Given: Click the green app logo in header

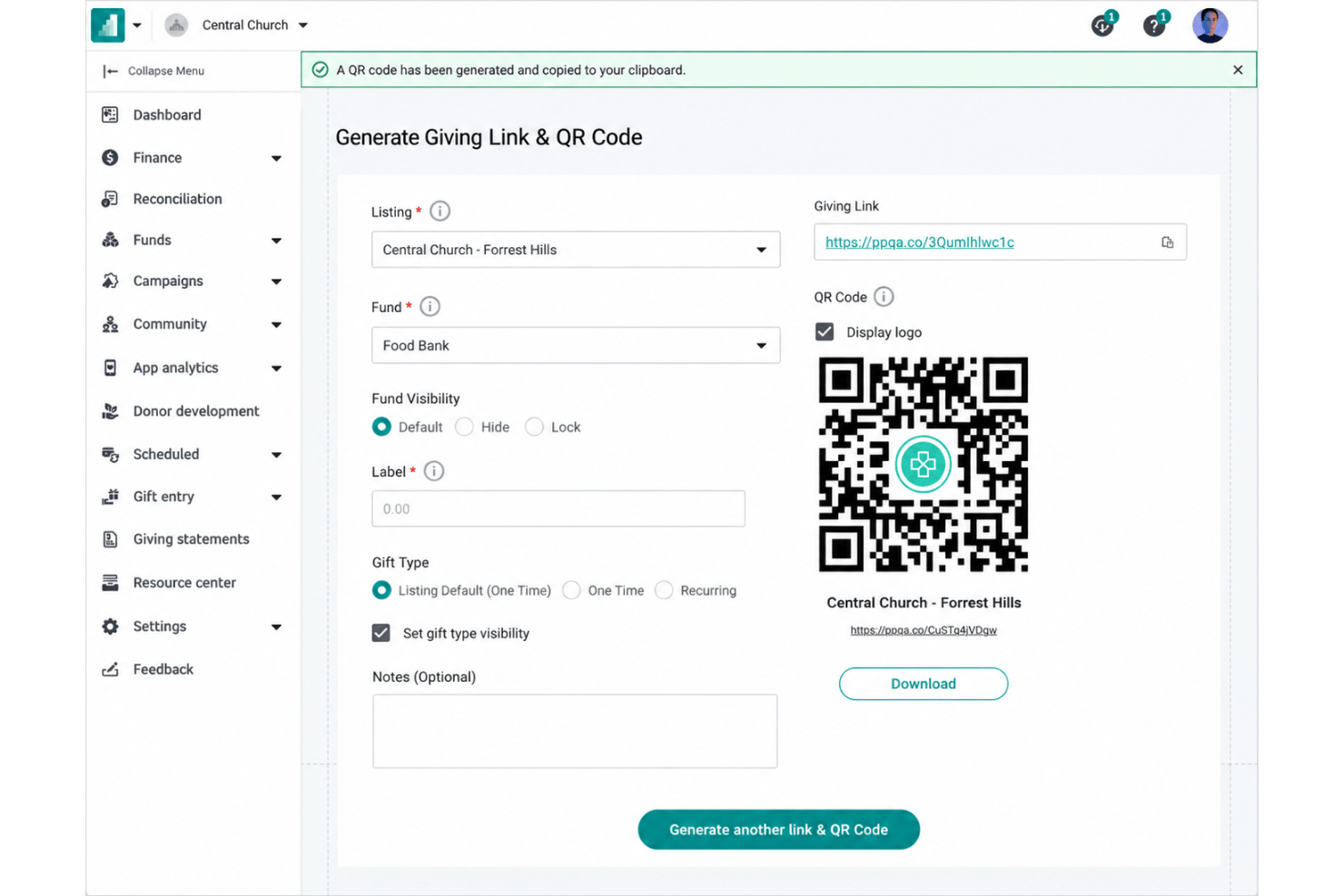Looking at the screenshot, I should [107, 25].
